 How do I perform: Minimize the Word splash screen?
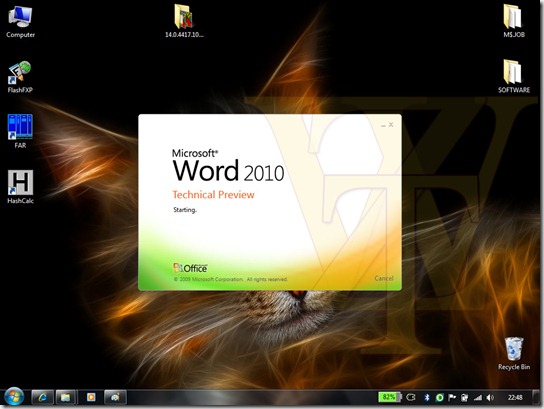383,125
